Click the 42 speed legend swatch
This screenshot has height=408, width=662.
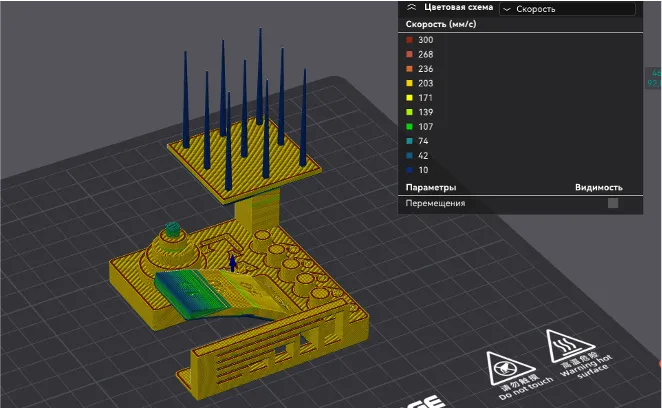tap(409, 156)
